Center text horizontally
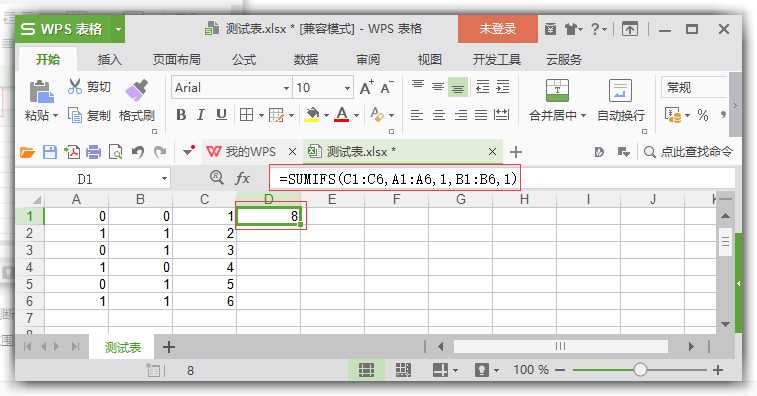The image size is (757, 396). [x=439, y=115]
